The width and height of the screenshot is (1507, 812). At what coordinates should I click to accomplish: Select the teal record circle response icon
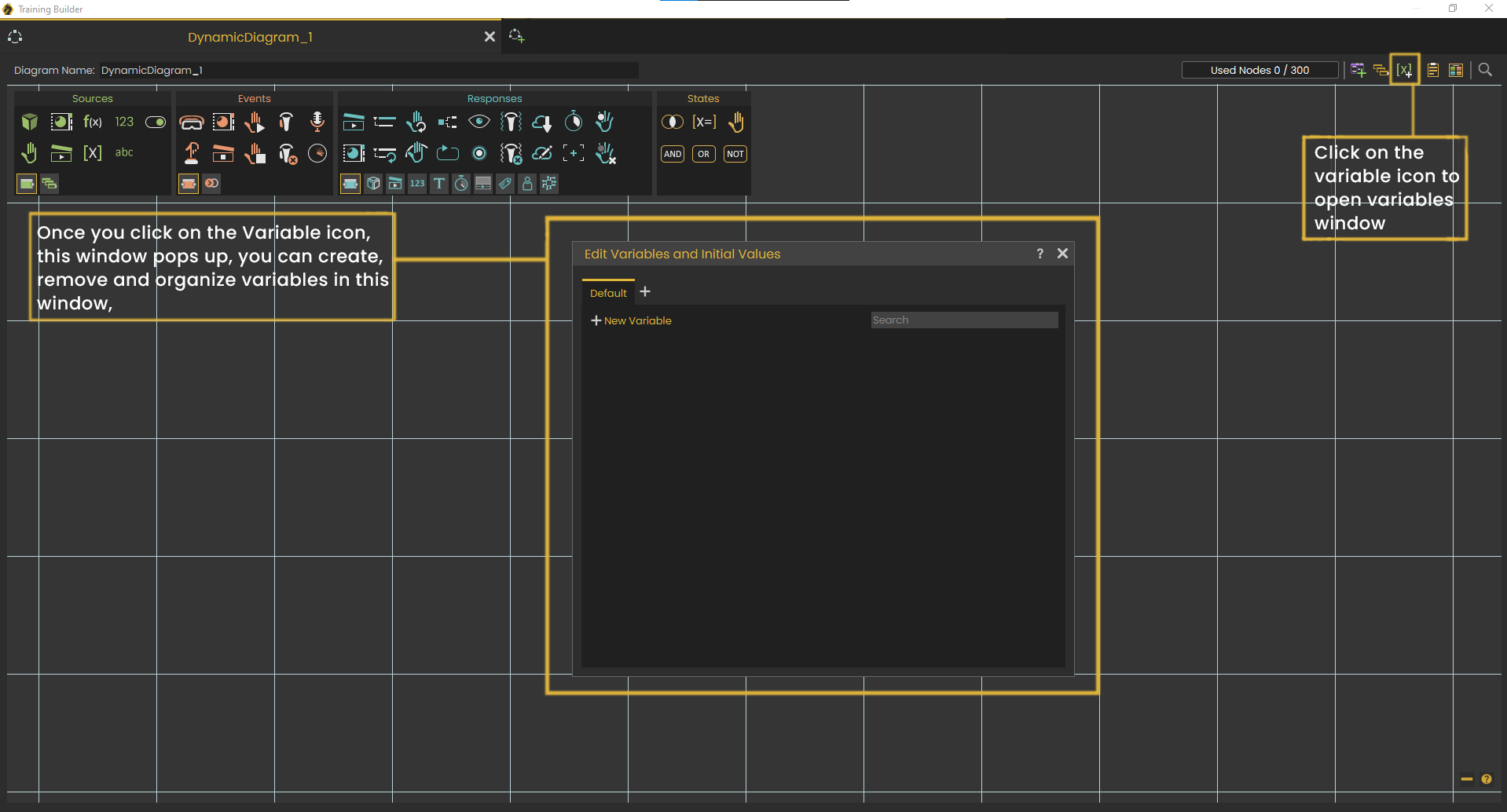coord(479,153)
